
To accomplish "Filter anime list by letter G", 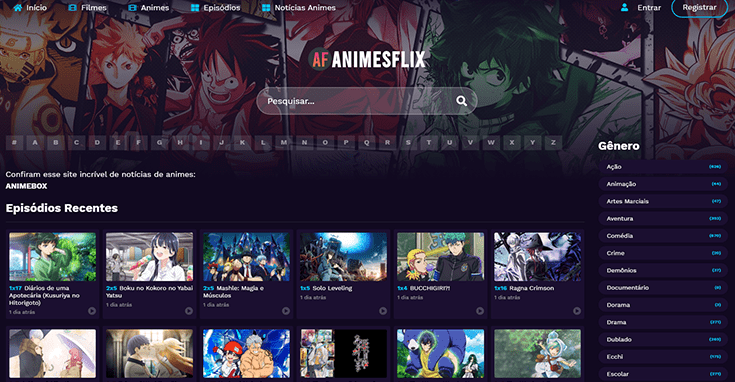I will point(159,142).
